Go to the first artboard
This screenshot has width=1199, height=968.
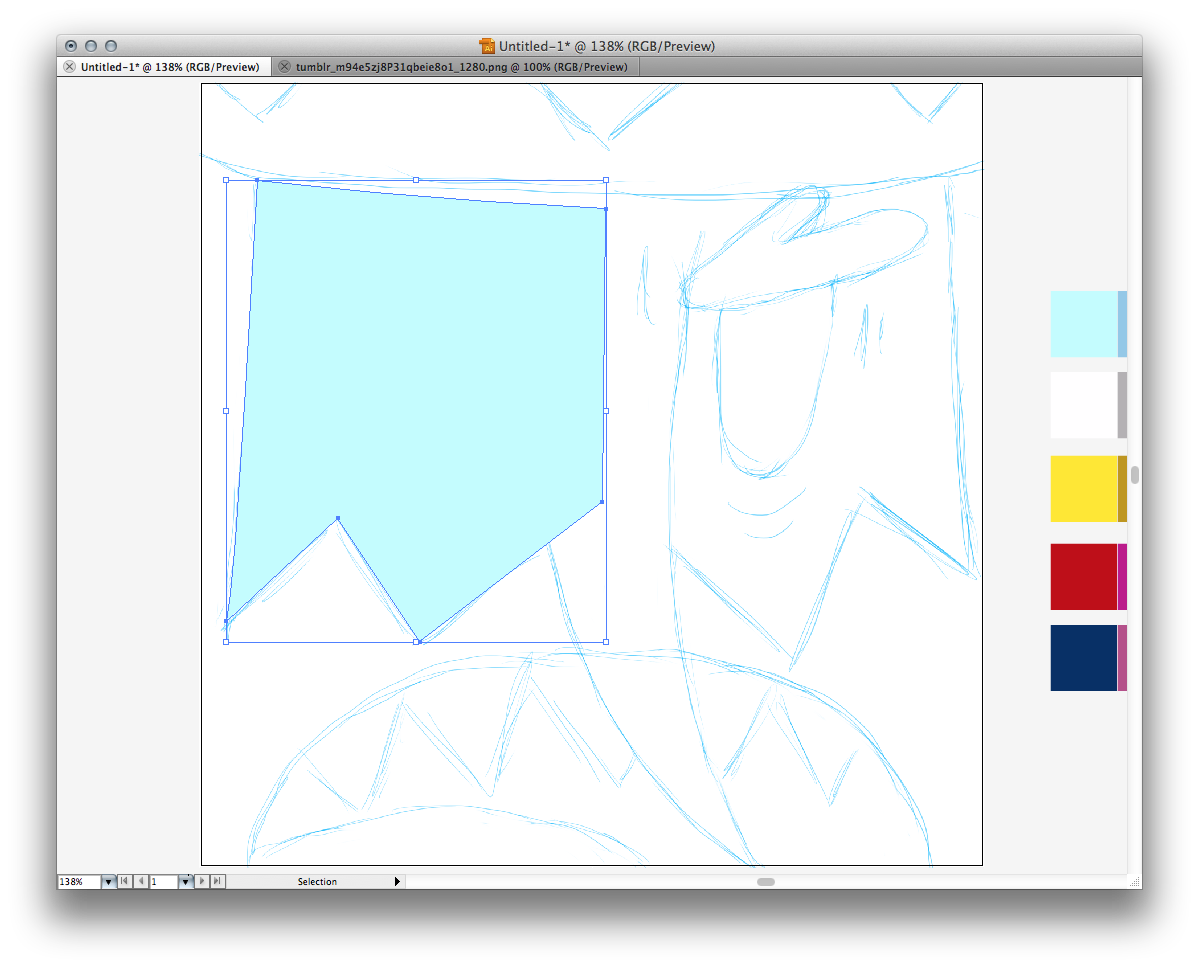pos(124,881)
